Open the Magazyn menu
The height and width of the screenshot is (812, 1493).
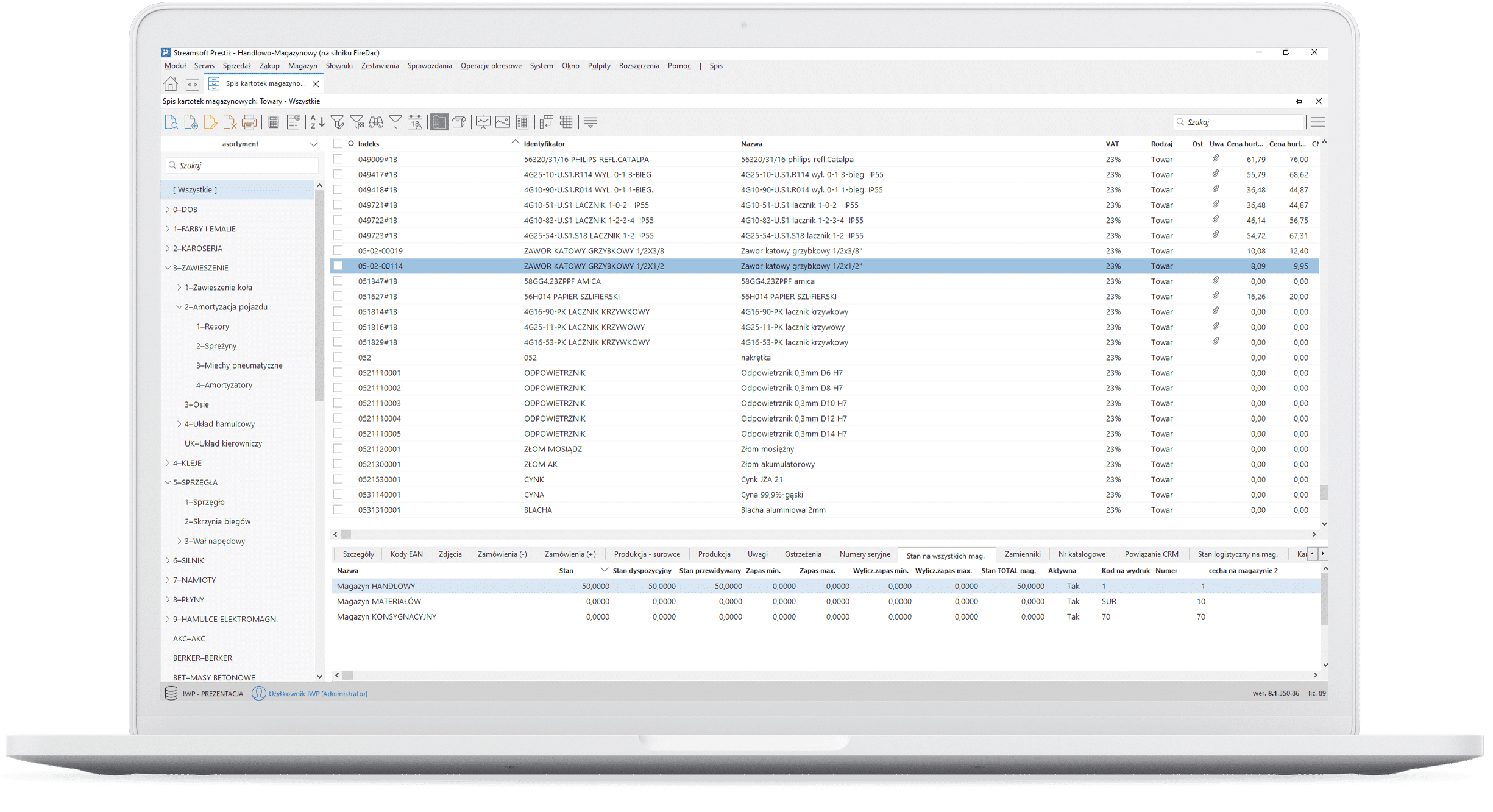coord(303,66)
